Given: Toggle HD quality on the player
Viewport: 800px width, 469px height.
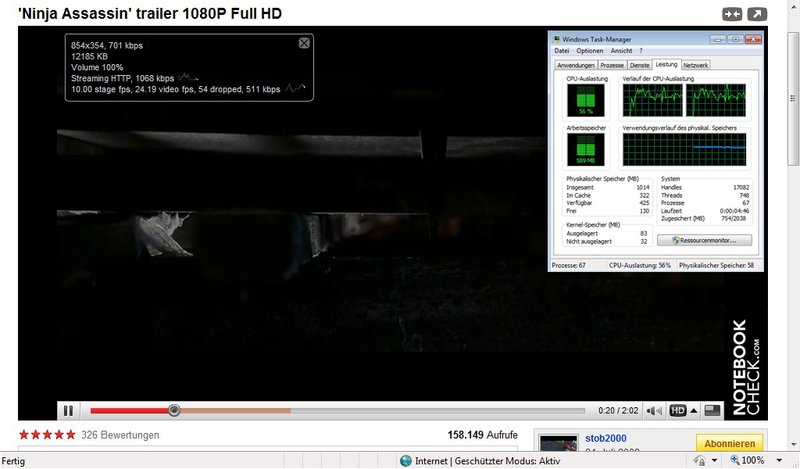Looking at the screenshot, I should (x=678, y=410).
